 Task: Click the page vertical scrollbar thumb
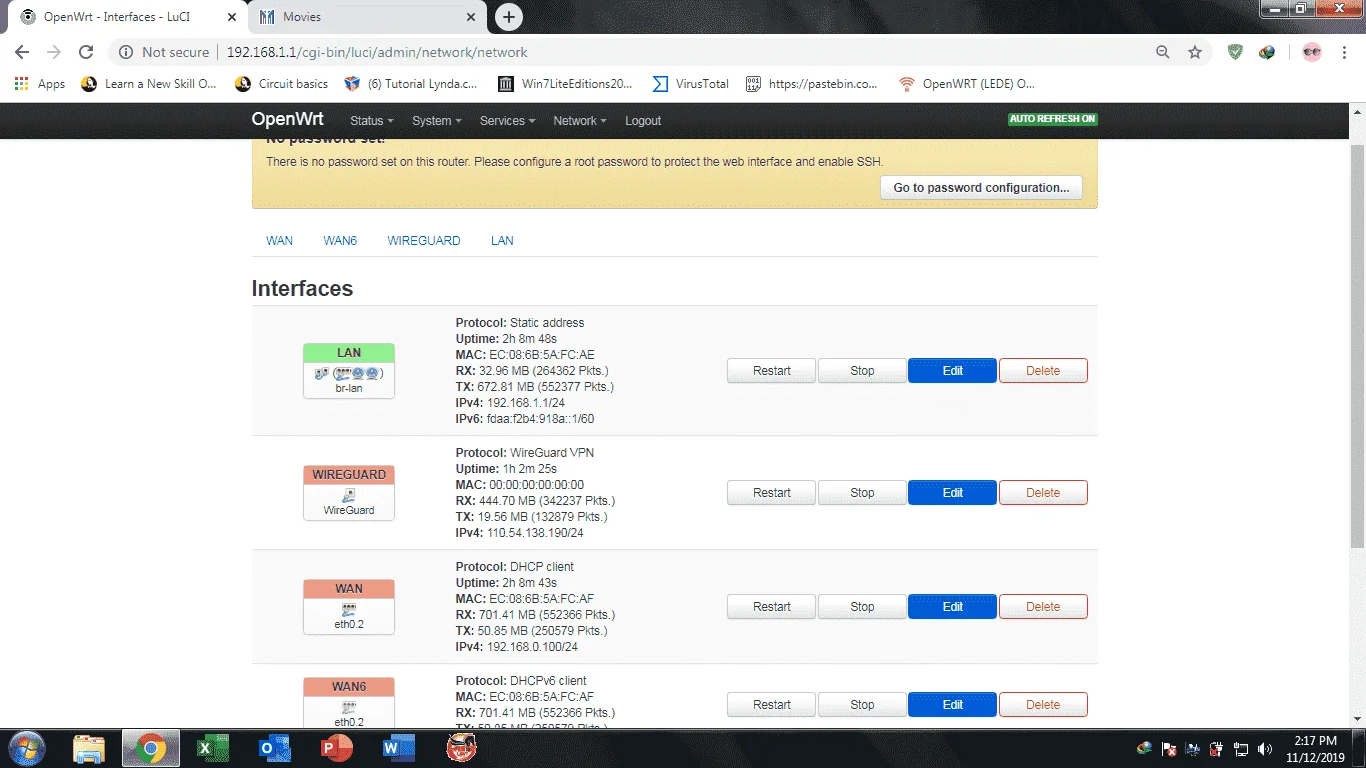point(1357,346)
